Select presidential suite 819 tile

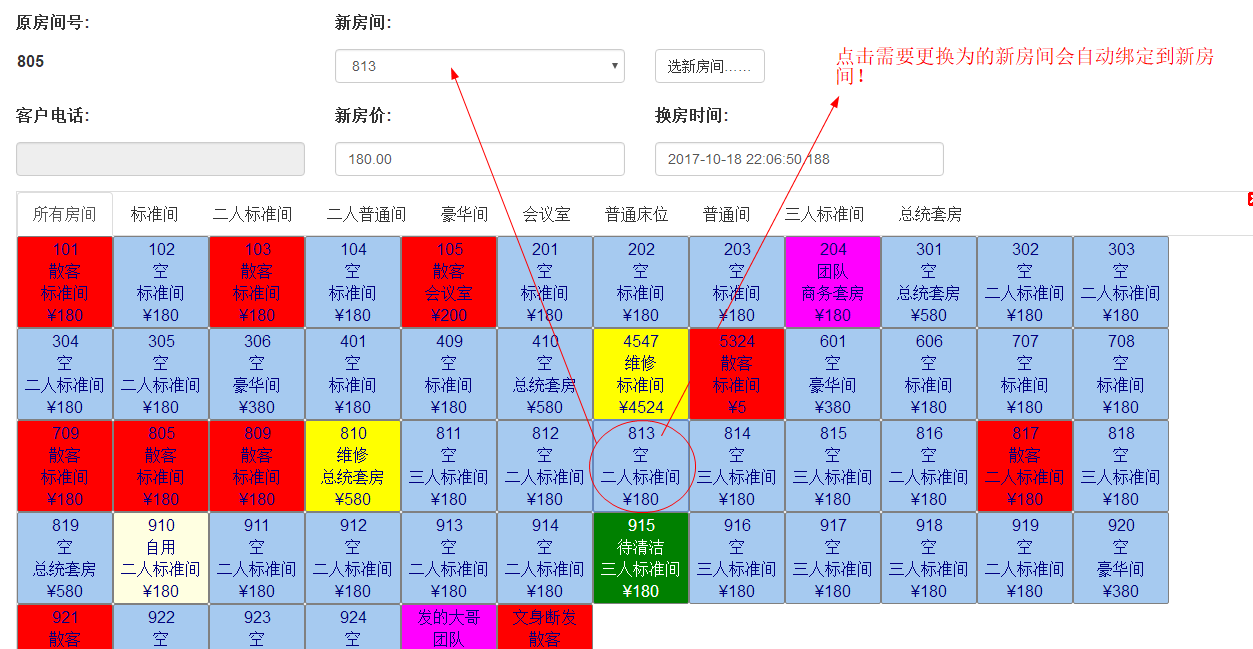point(65,558)
